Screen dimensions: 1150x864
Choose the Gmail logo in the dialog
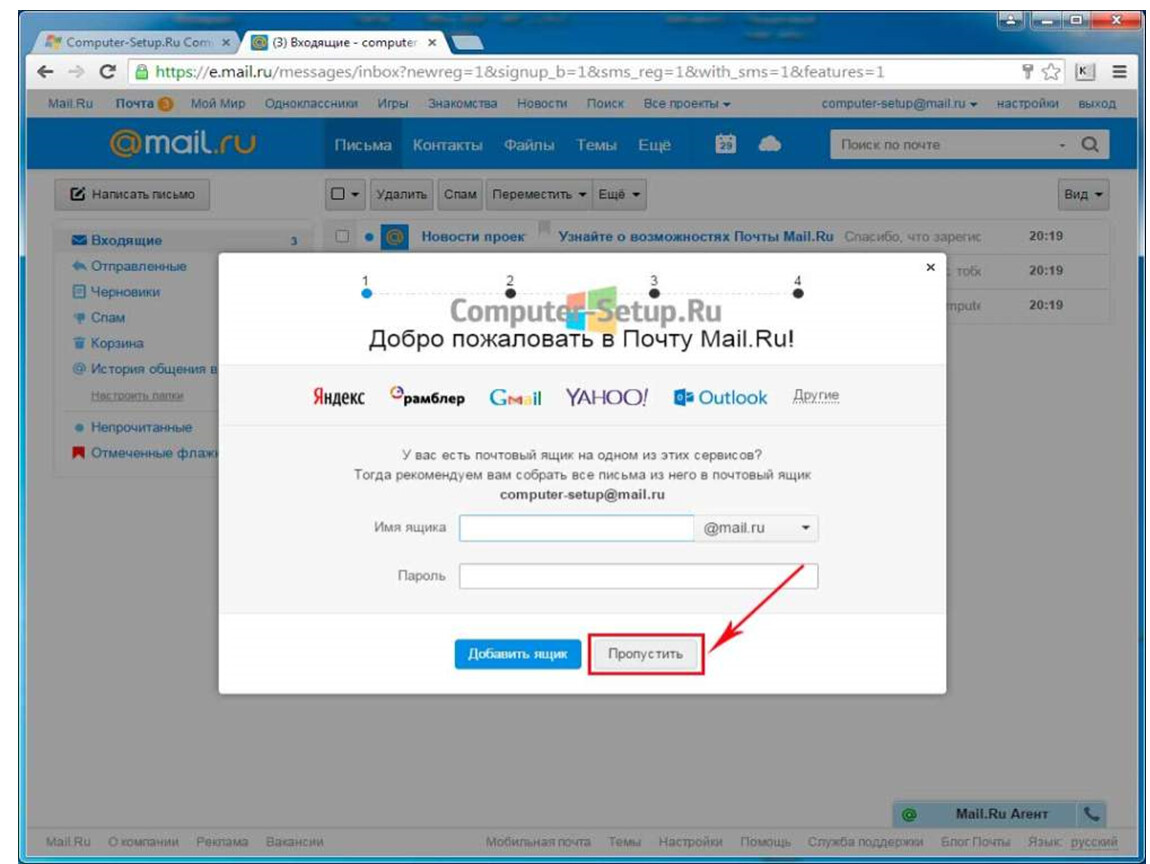515,398
